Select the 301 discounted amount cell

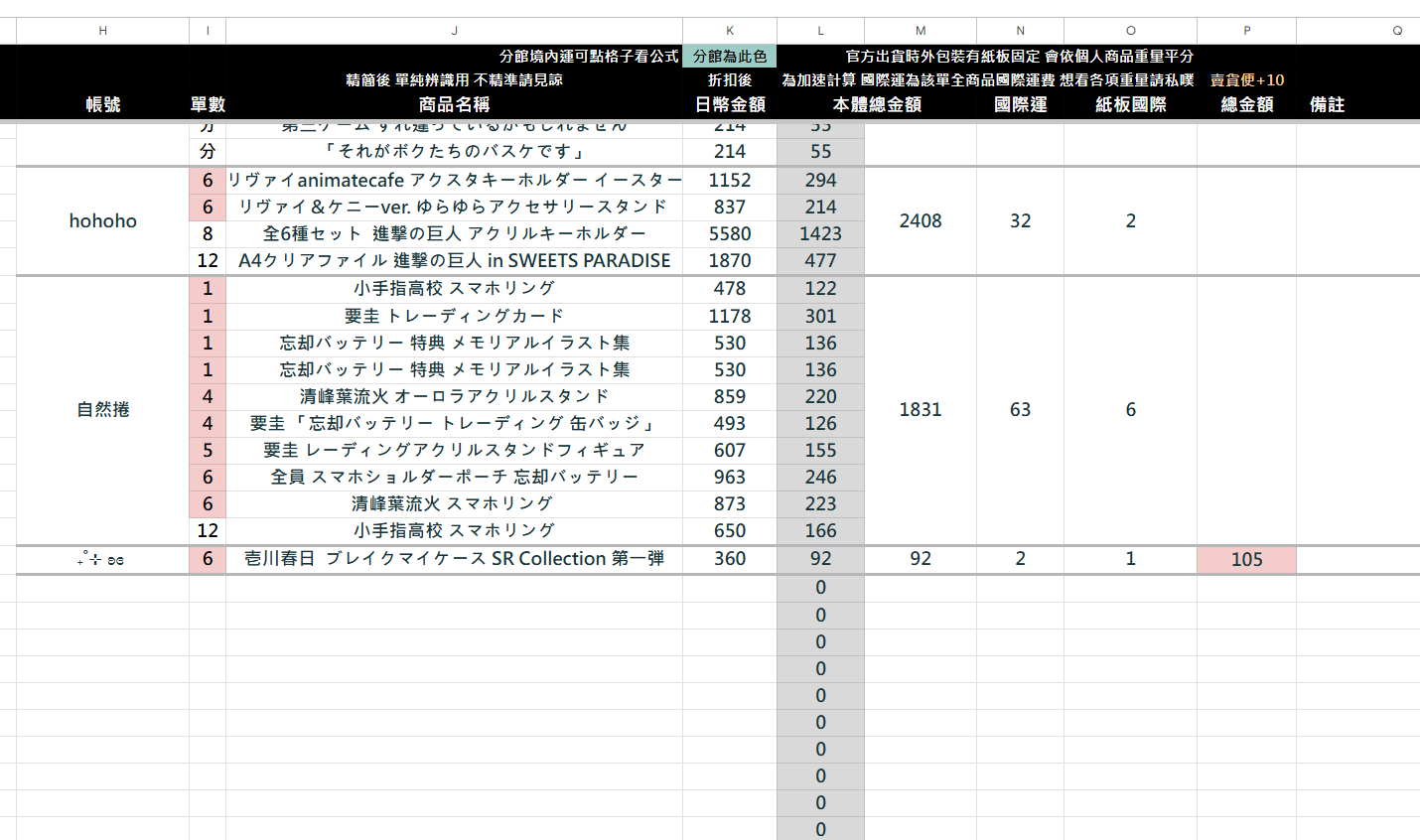tap(820, 316)
